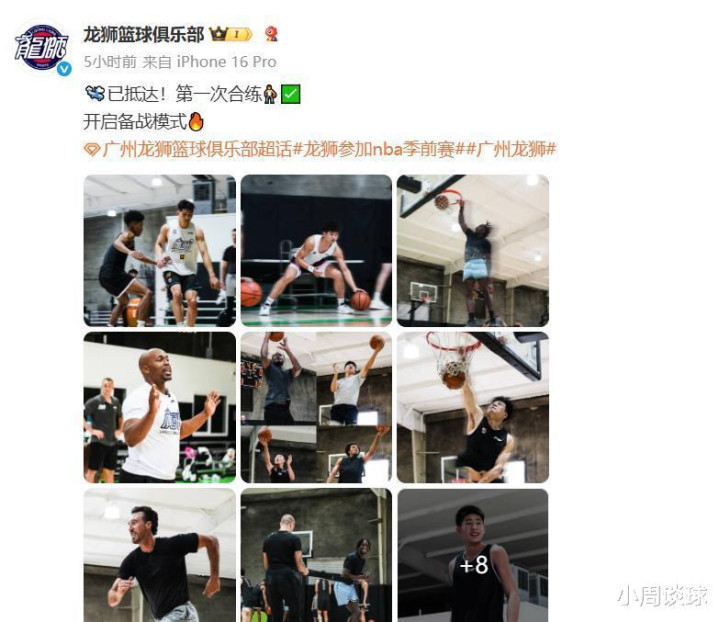The image size is (719, 622).
Task: Click the green checkmark emoji
Action: pyautogui.click(x=290, y=94)
